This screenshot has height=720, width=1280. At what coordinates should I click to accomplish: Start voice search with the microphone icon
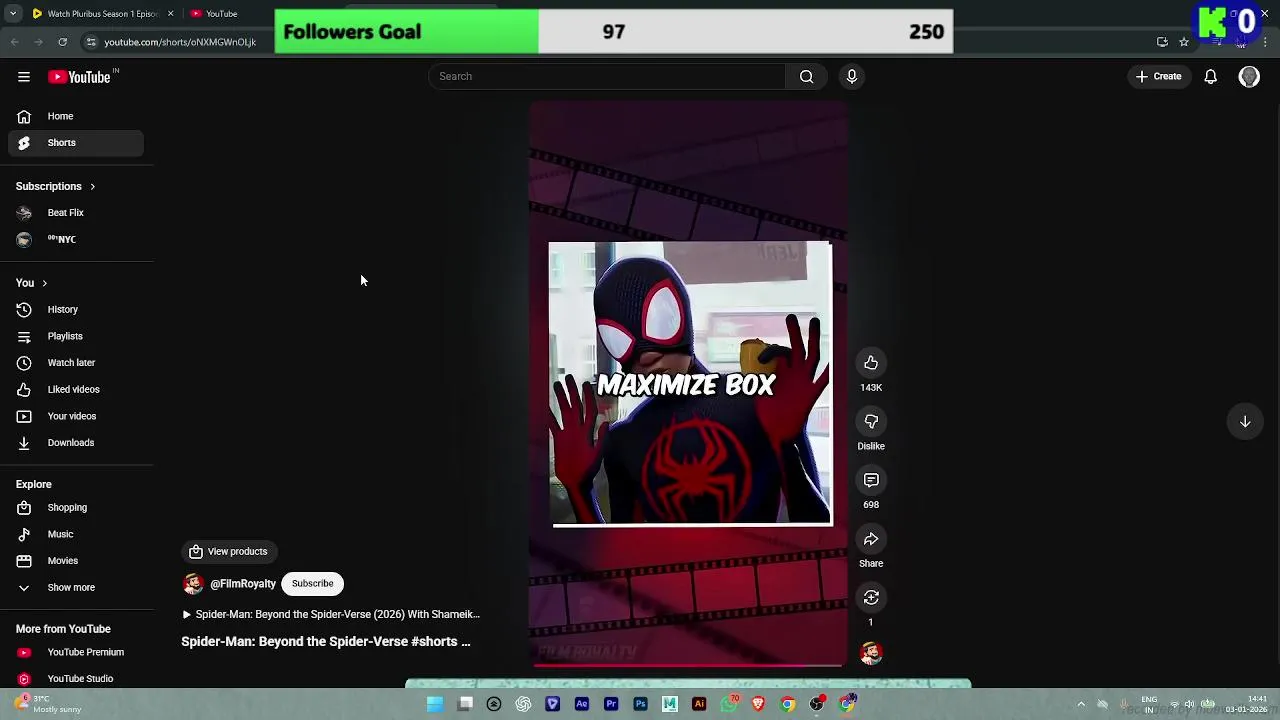852,76
